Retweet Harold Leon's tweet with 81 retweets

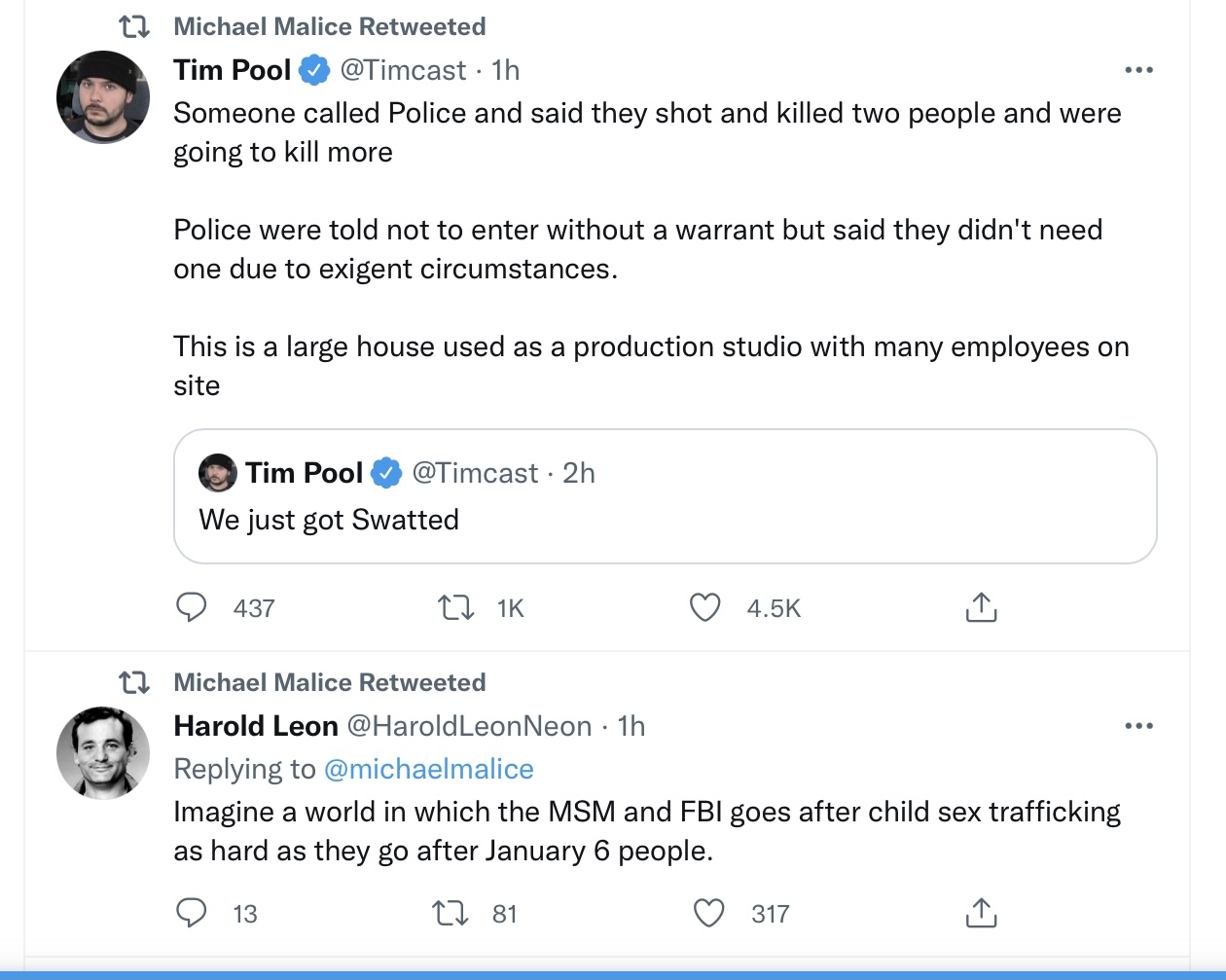pos(450,913)
